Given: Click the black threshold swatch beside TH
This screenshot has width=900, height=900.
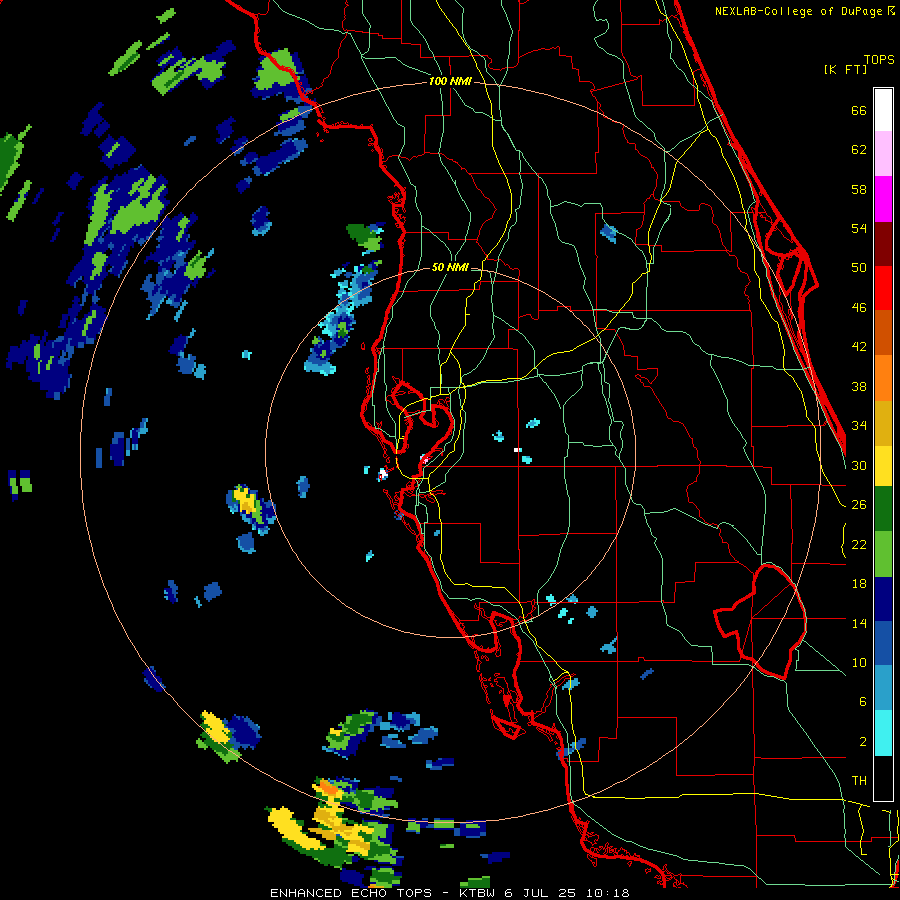Looking at the screenshot, I should [883, 778].
